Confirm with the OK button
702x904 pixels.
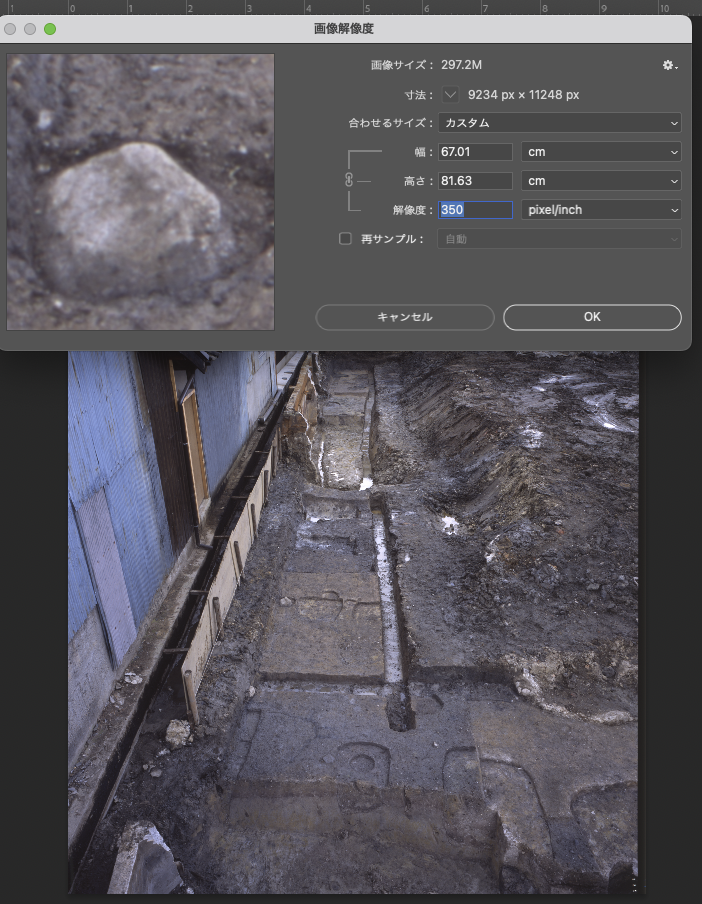(x=592, y=317)
